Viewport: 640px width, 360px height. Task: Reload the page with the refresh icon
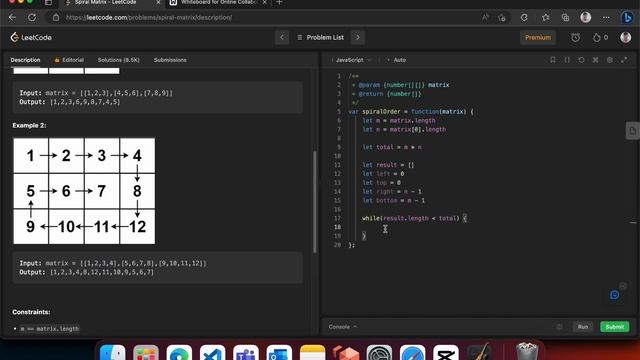[32, 18]
